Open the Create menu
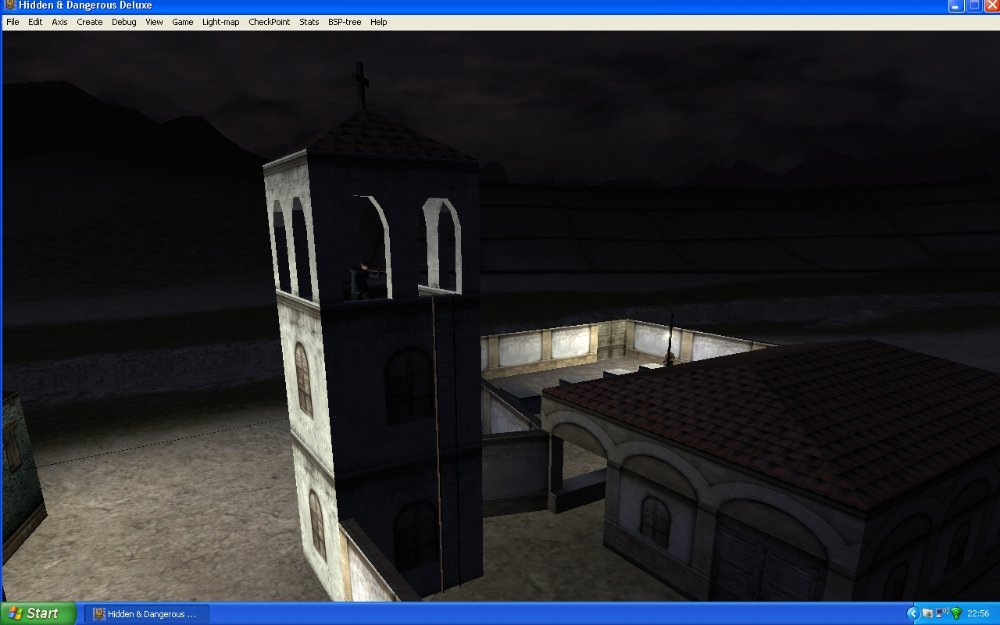The image size is (1000, 625). pos(89,22)
